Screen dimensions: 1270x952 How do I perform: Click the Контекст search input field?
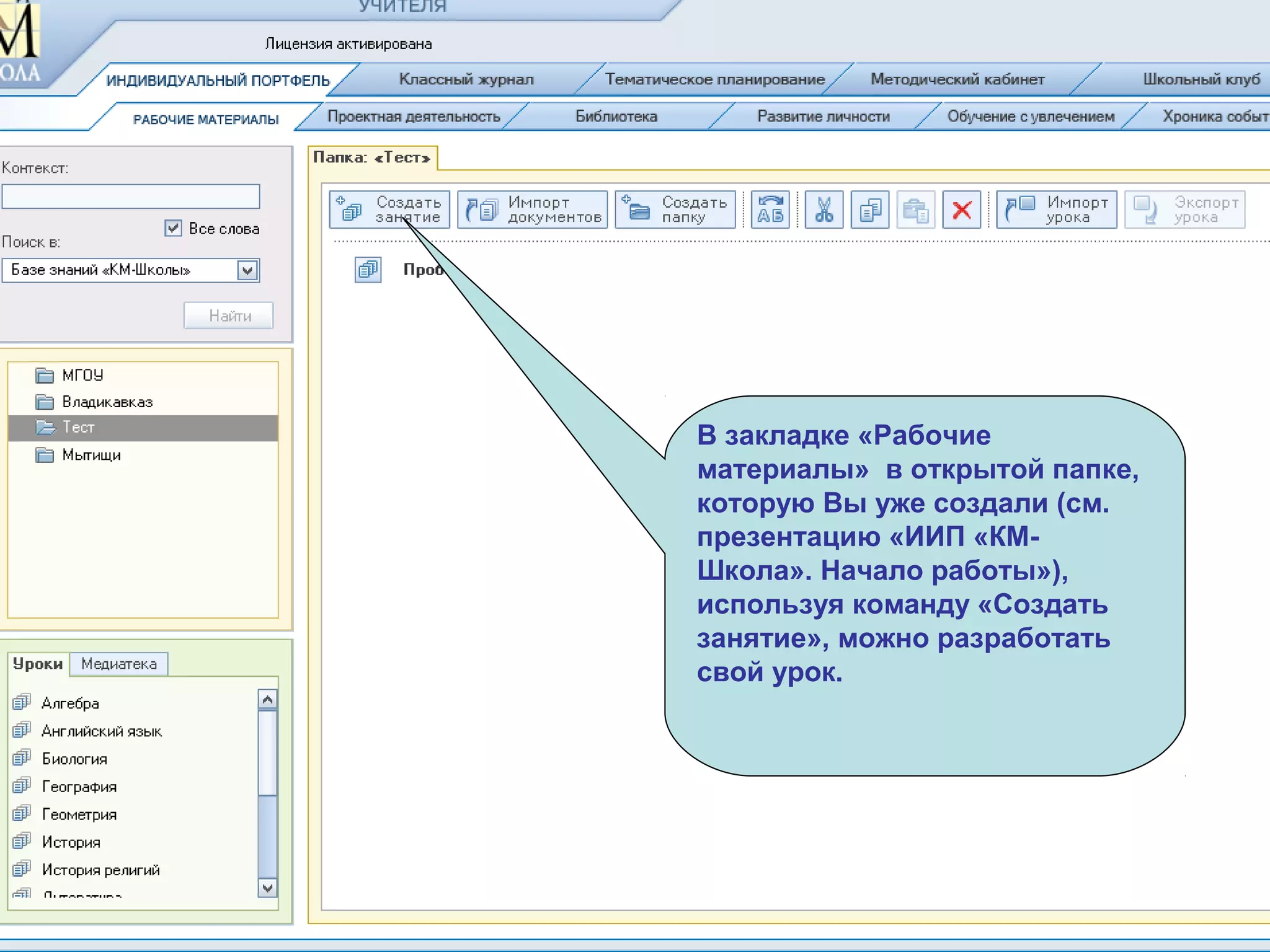(131, 196)
